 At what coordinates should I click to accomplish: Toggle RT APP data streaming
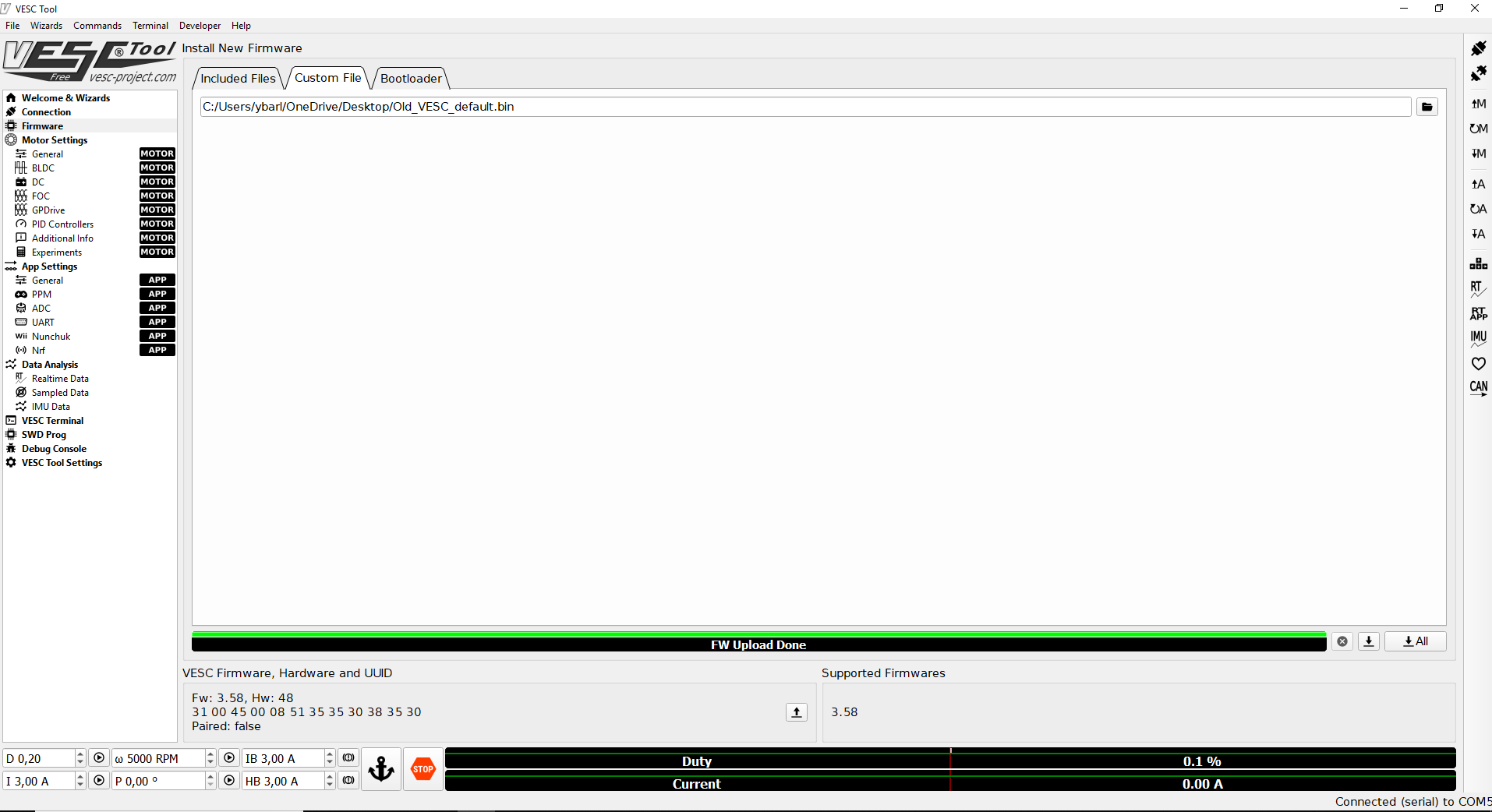1478,313
